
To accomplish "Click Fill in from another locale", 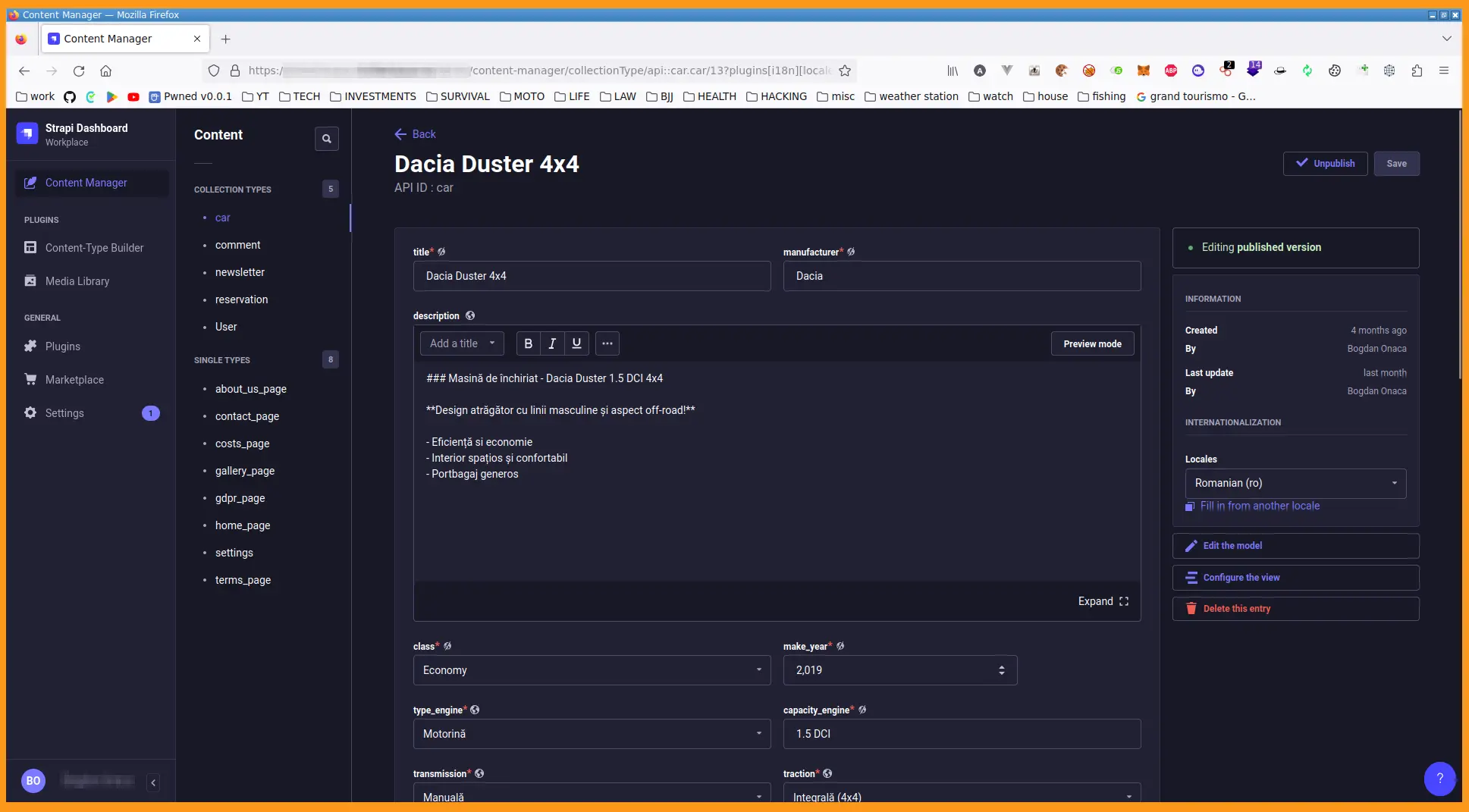I will tap(1252, 506).
